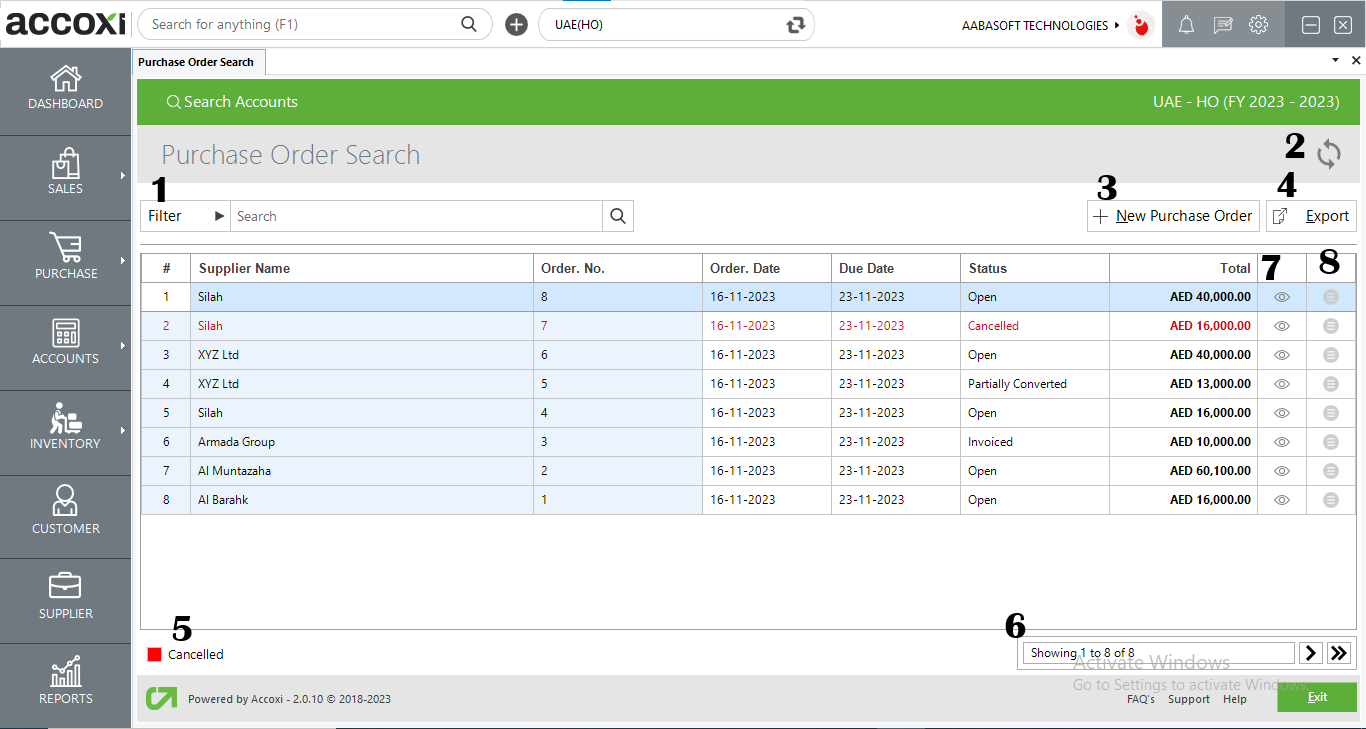Switch to the Purchase Order Search tab

[198, 61]
